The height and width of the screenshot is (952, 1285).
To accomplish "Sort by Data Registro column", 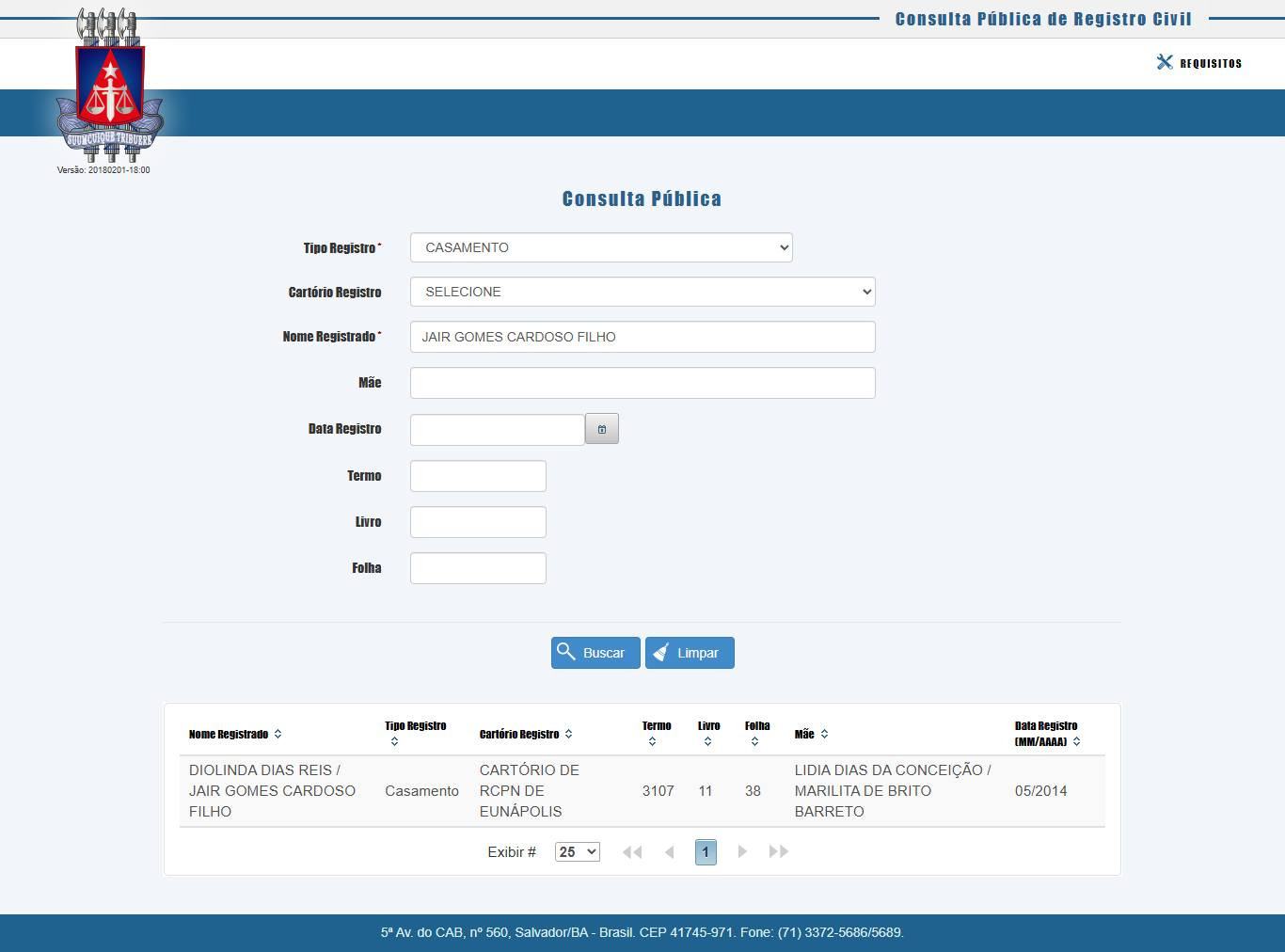I will pos(1076,741).
